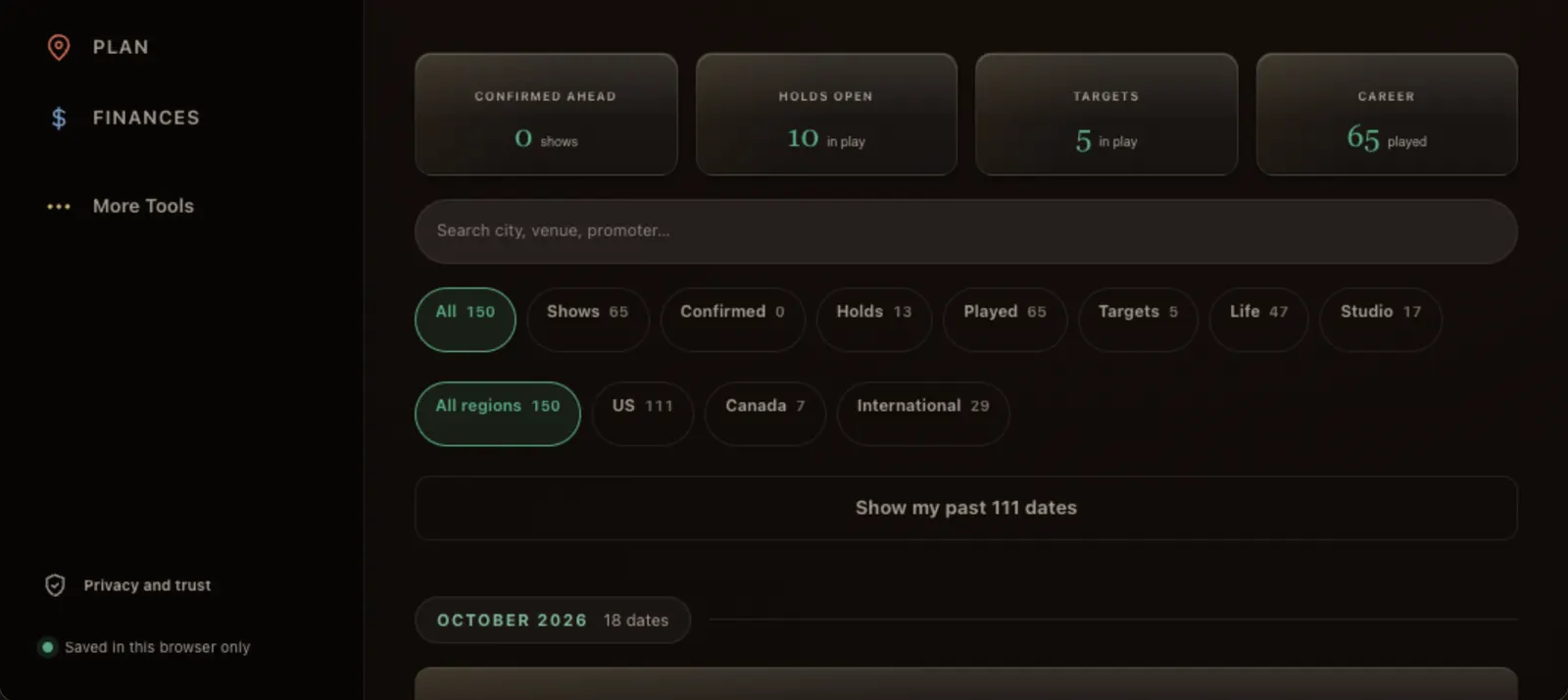Filter region to Canada 7
The height and width of the screenshot is (700, 1568).
(765, 414)
